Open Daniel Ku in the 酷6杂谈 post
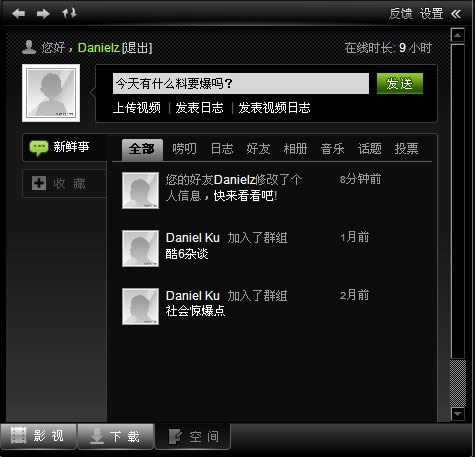The image size is (475, 457). 193,238
